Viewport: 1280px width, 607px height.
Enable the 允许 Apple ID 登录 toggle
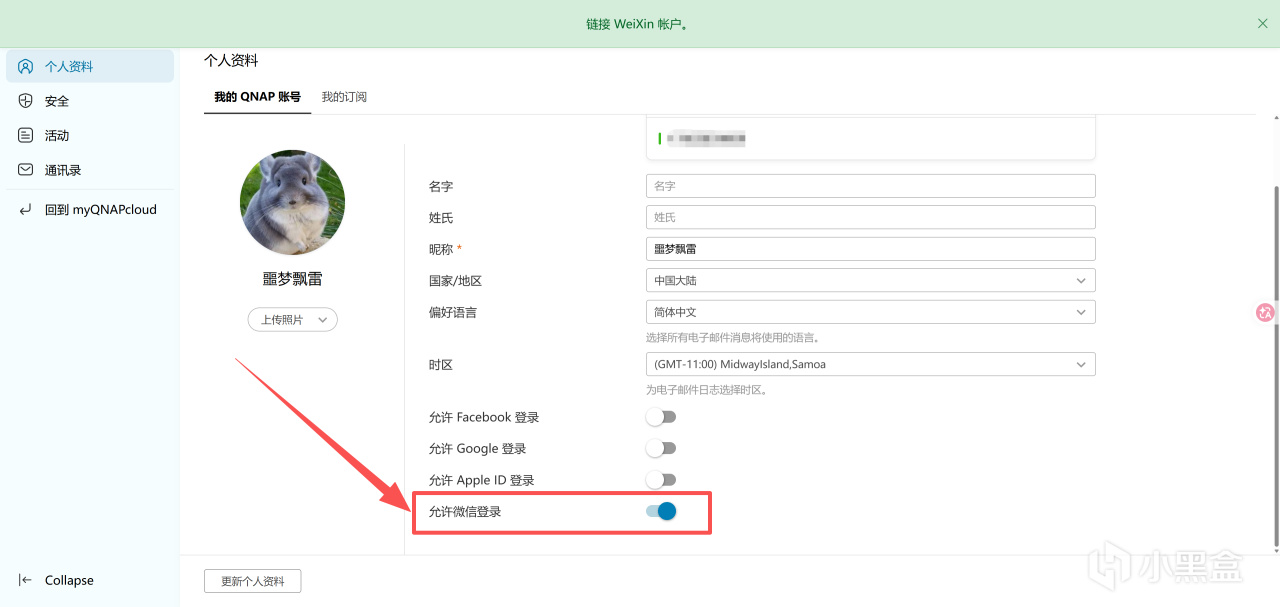click(x=661, y=480)
